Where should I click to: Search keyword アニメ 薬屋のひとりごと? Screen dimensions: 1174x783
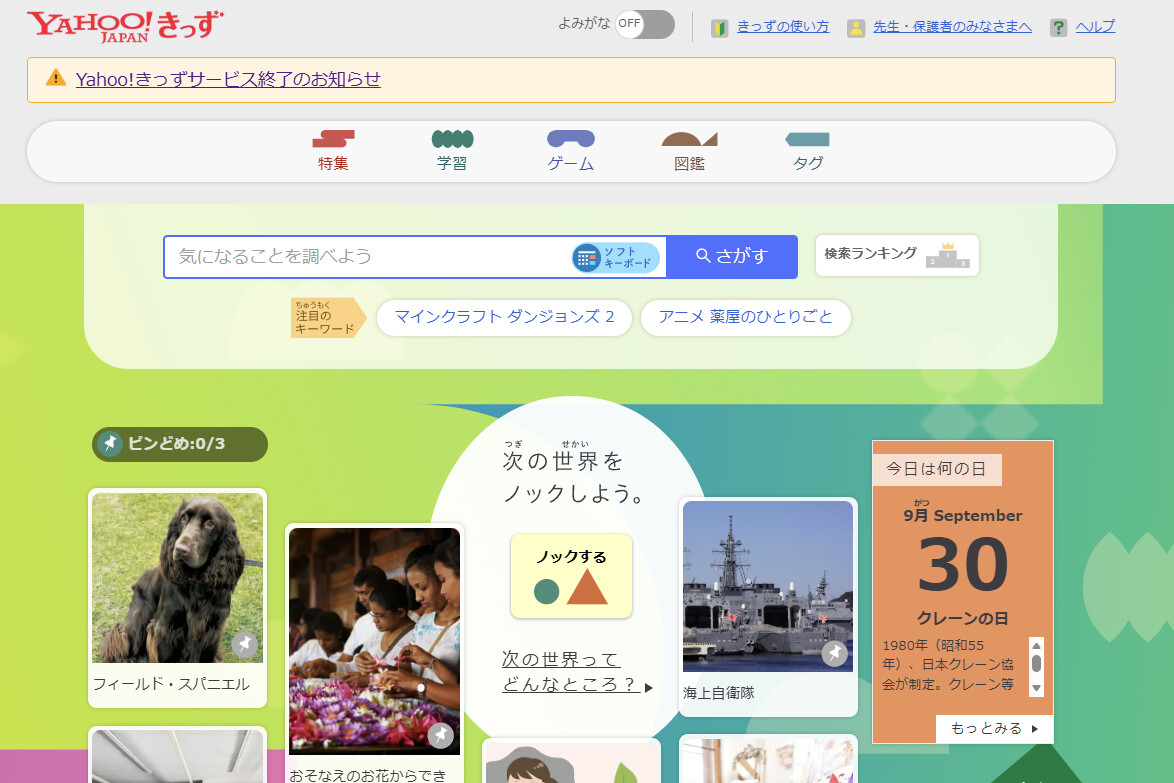click(746, 317)
